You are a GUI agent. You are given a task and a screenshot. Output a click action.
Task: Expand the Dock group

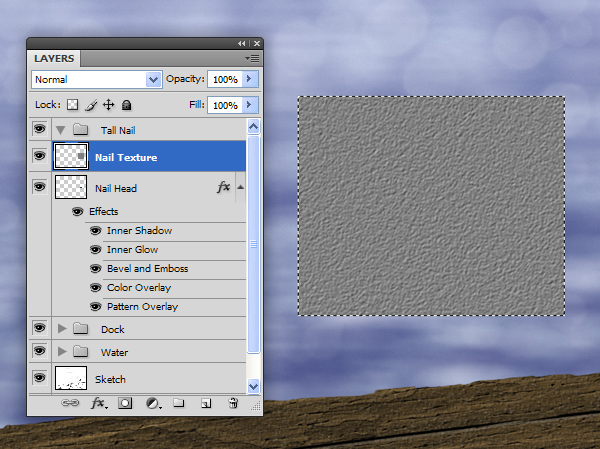pos(62,328)
